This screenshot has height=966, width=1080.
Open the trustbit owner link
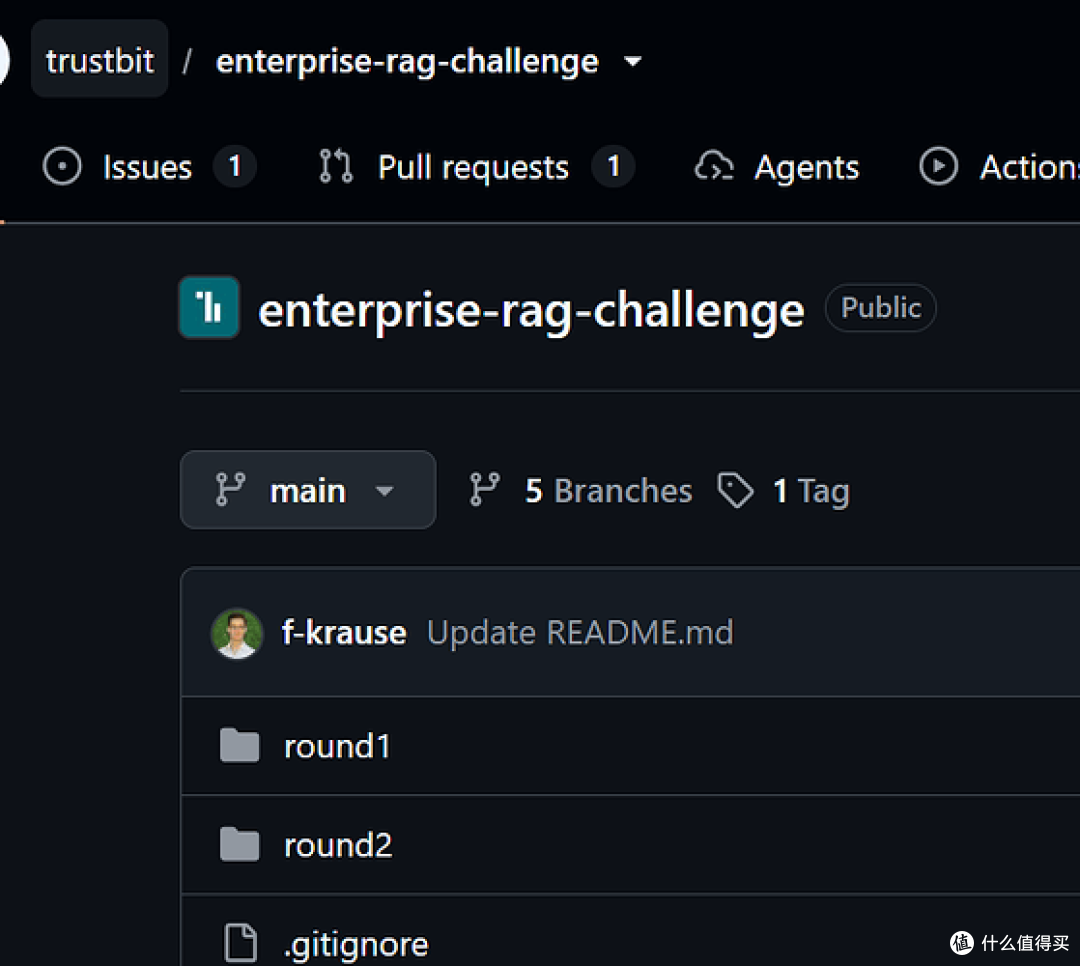99,60
